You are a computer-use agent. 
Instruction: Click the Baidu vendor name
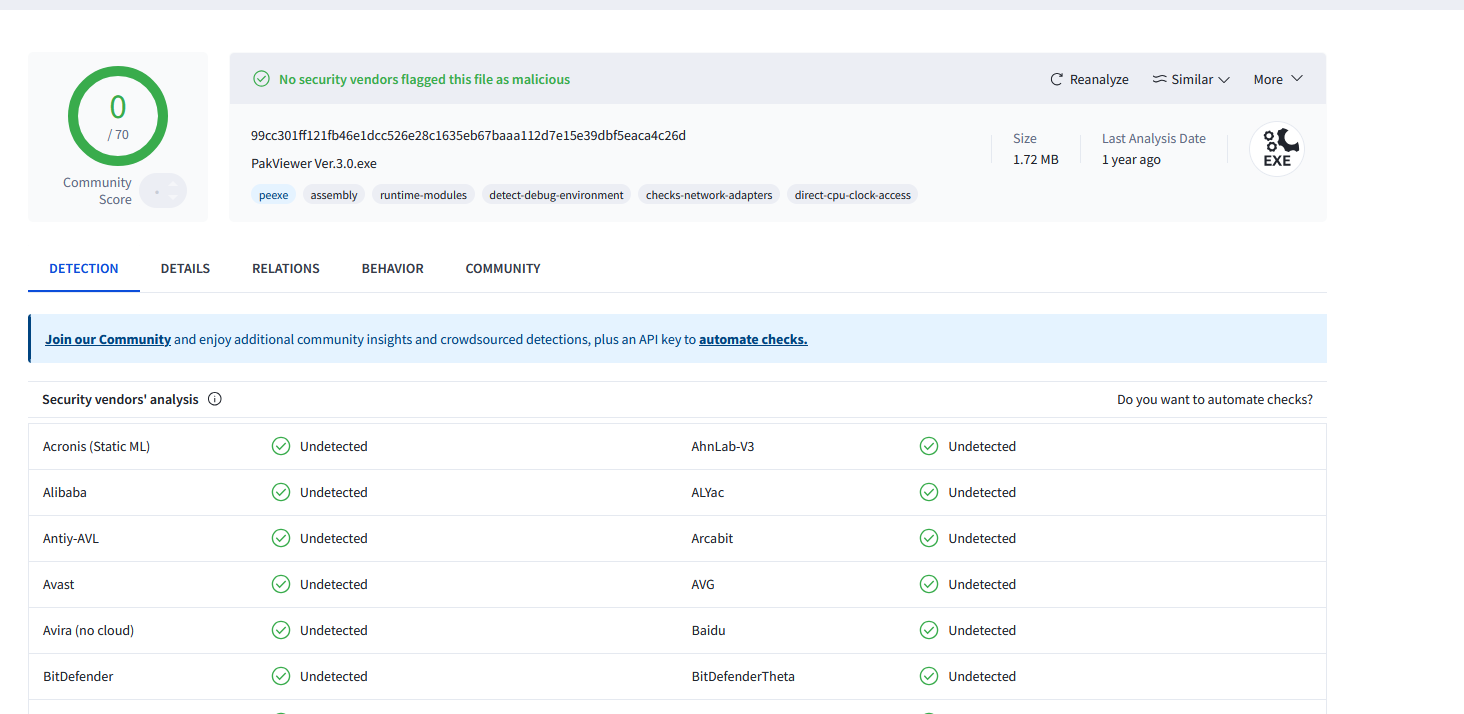tap(709, 630)
